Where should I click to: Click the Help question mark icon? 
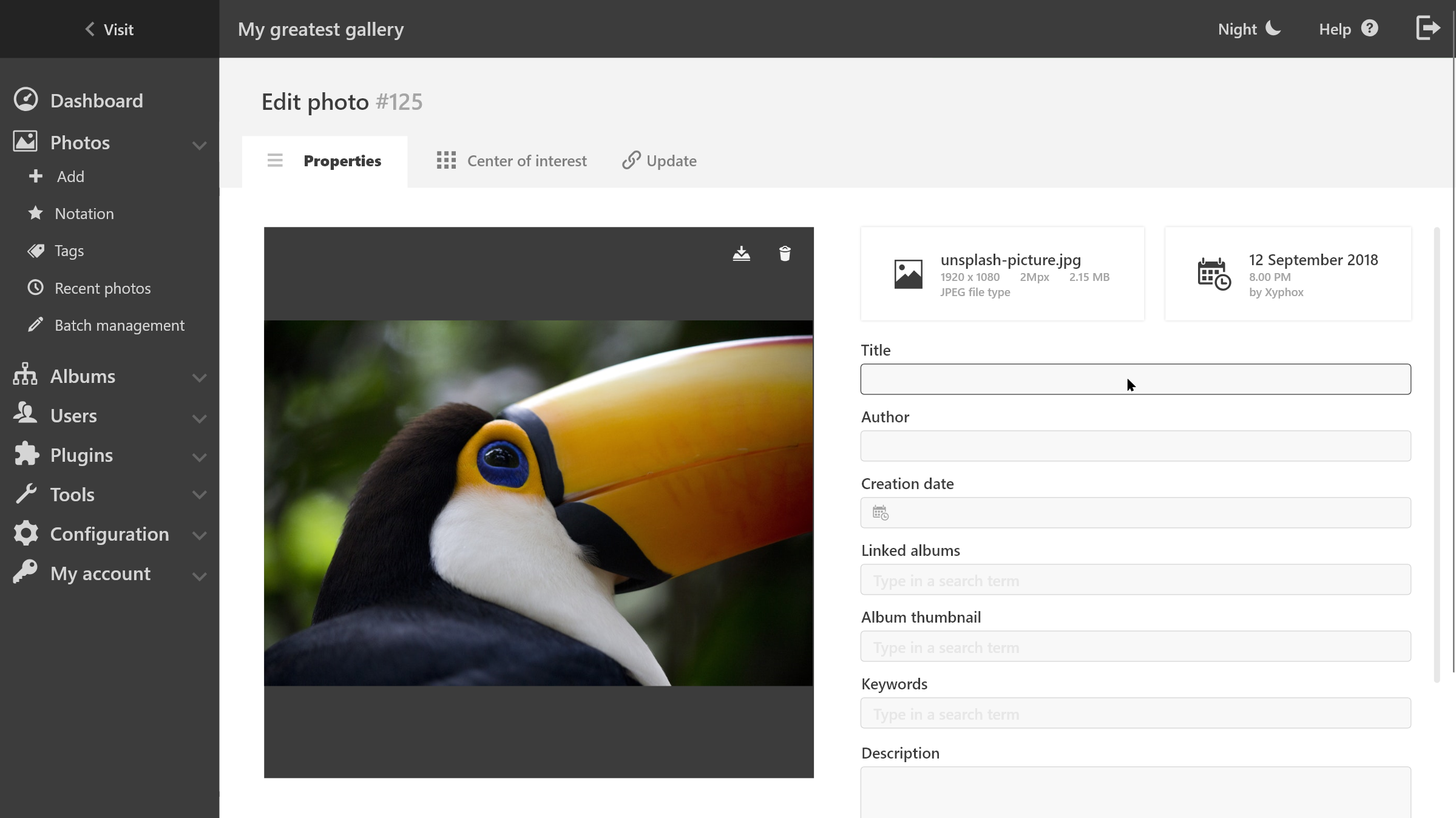click(1369, 29)
